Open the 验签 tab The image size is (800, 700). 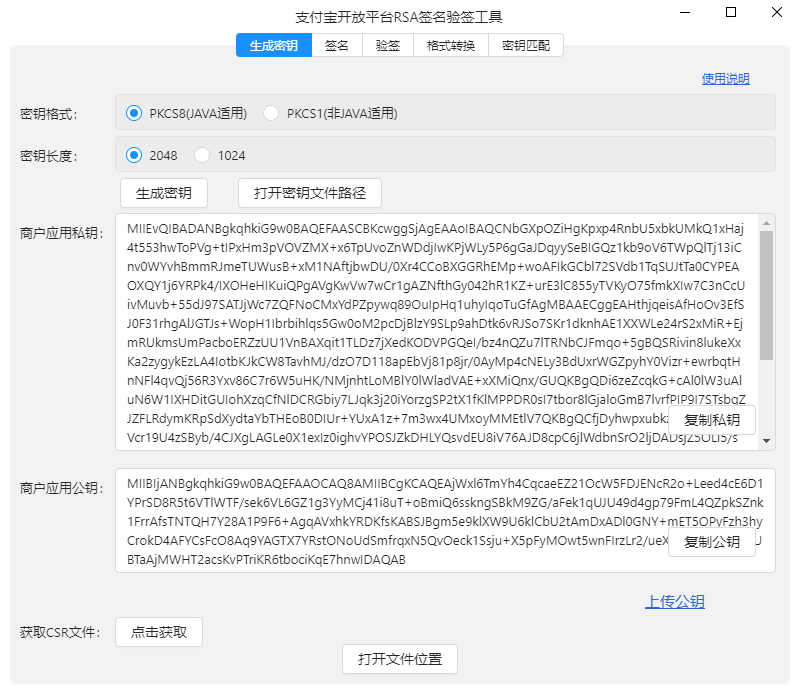[x=388, y=45]
